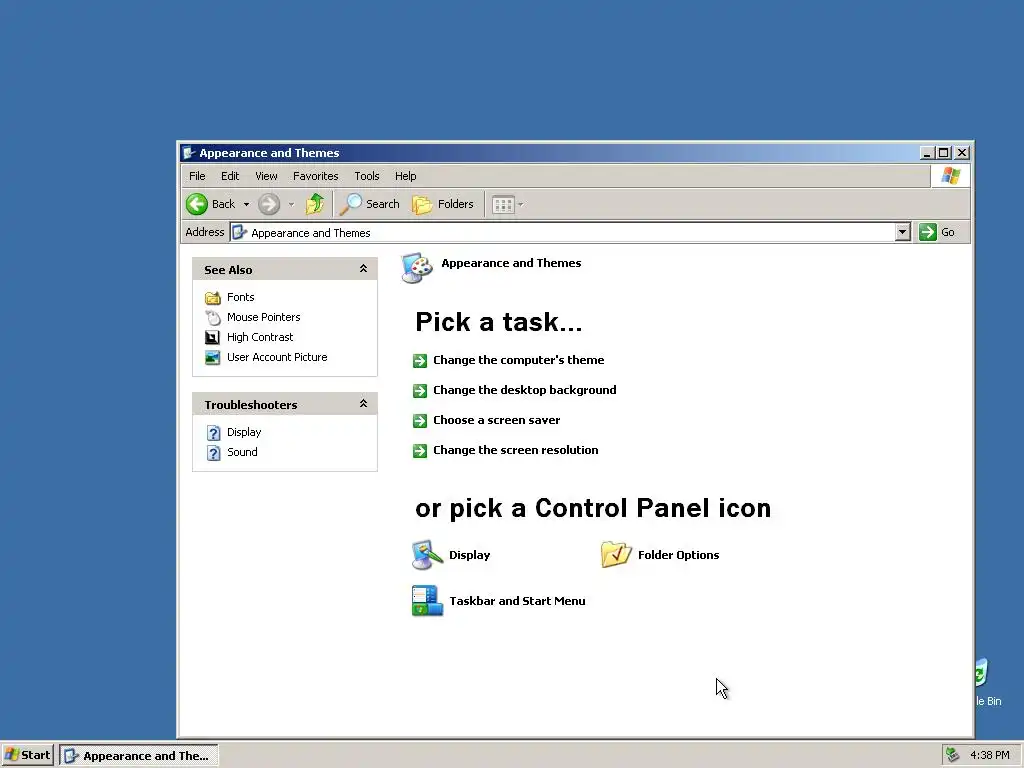Click the Sound troubleshooter help icon

tap(214, 453)
